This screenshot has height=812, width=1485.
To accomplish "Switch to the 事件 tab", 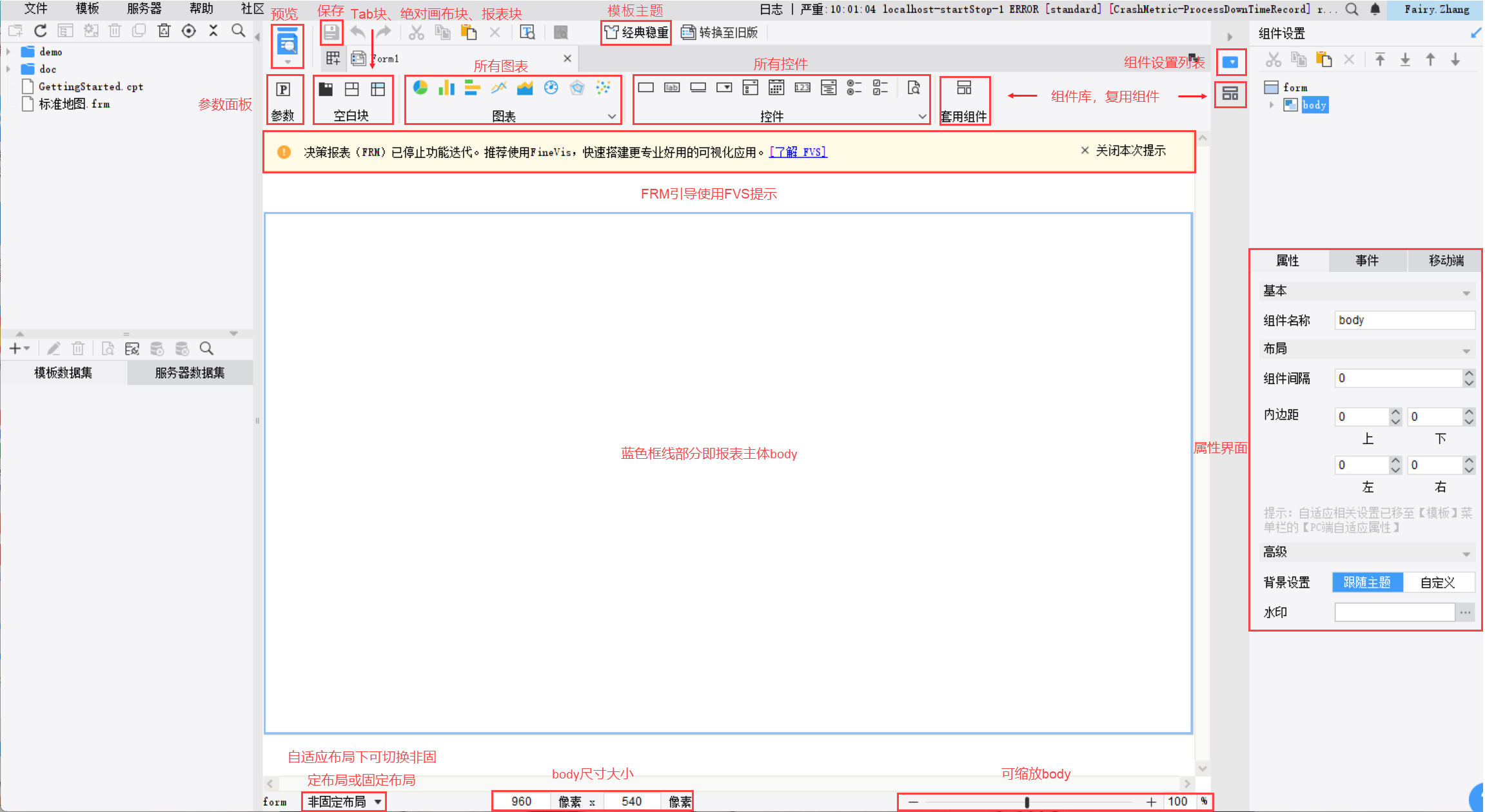I will coord(1366,260).
